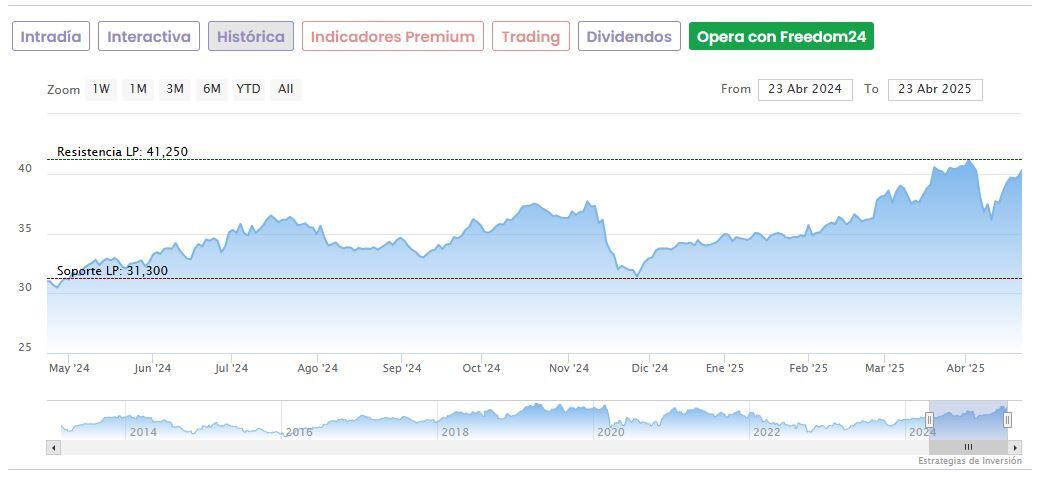The height and width of the screenshot is (478, 1038).
Task: Open the Interactiva chart tab
Action: pyautogui.click(x=149, y=37)
